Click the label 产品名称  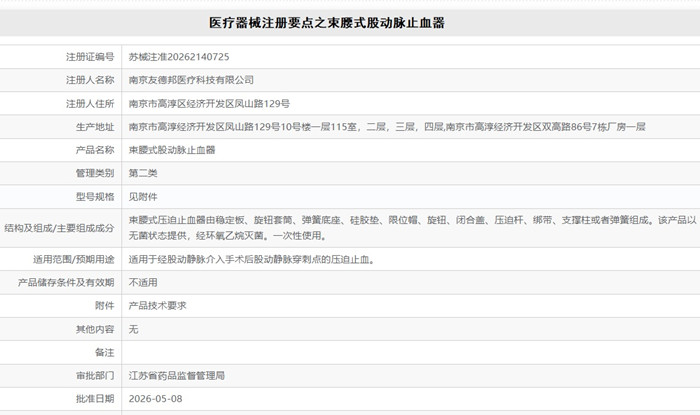click(x=95, y=150)
